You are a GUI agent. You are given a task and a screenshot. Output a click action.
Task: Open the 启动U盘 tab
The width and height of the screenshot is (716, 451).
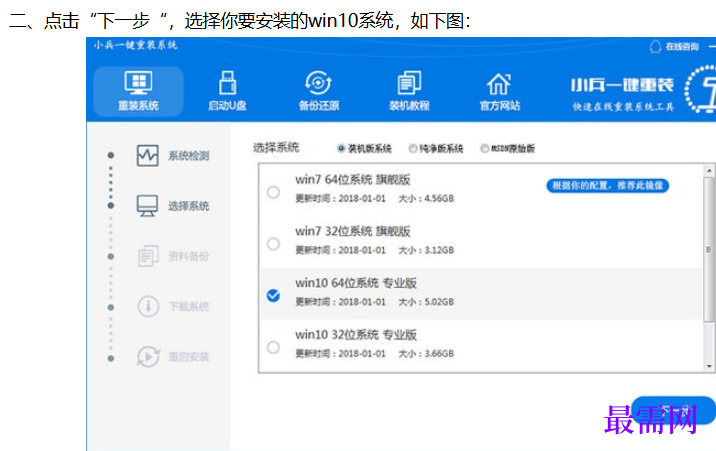point(227,91)
